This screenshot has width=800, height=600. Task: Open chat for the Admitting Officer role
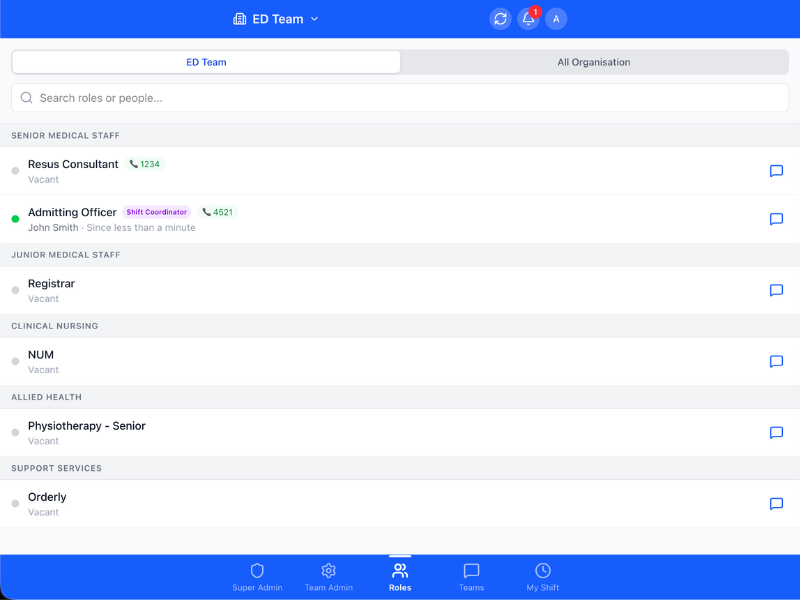click(x=776, y=220)
